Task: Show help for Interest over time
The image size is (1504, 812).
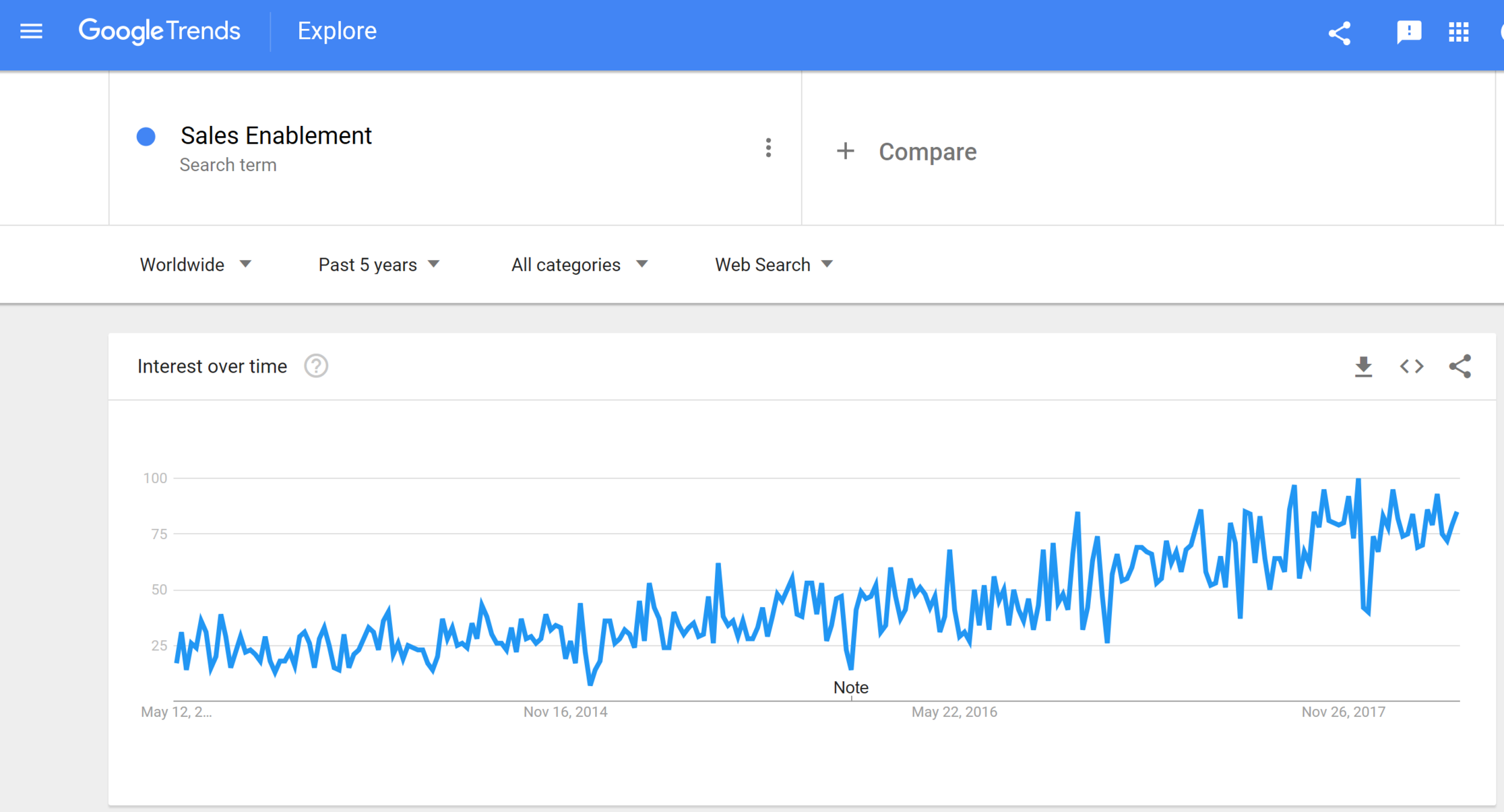Action: point(316,366)
